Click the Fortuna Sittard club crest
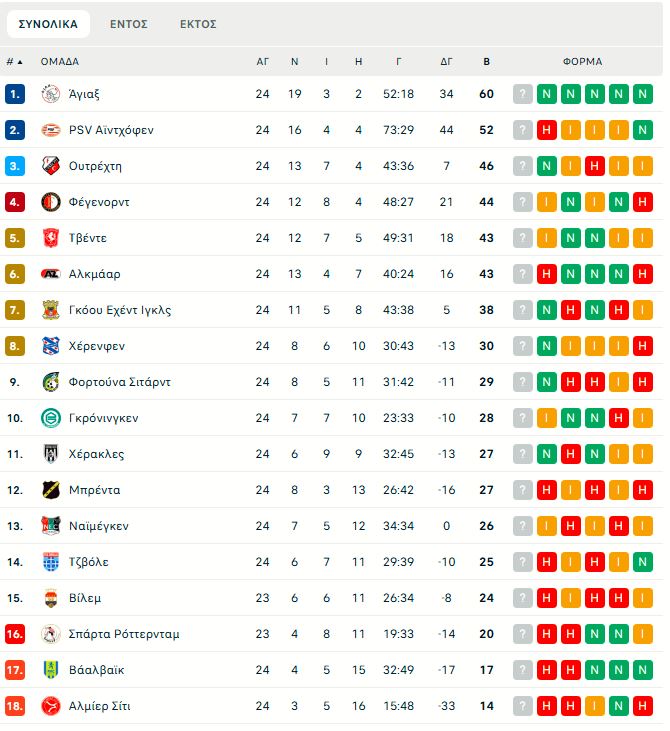The width and height of the screenshot is (670, 731). tap(51, 382)
